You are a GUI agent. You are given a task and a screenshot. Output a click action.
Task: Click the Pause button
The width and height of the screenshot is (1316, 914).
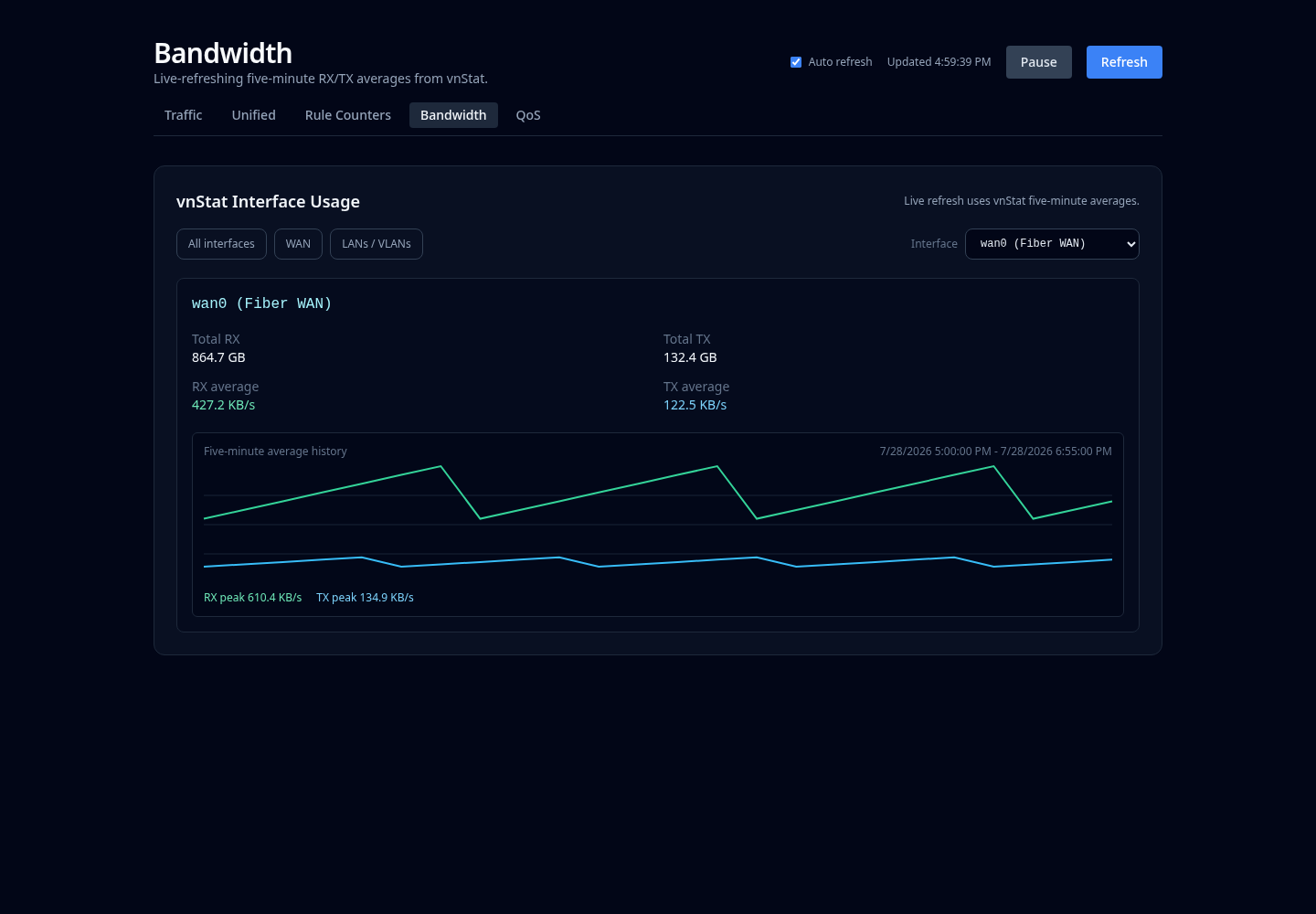pos(1038,62)
